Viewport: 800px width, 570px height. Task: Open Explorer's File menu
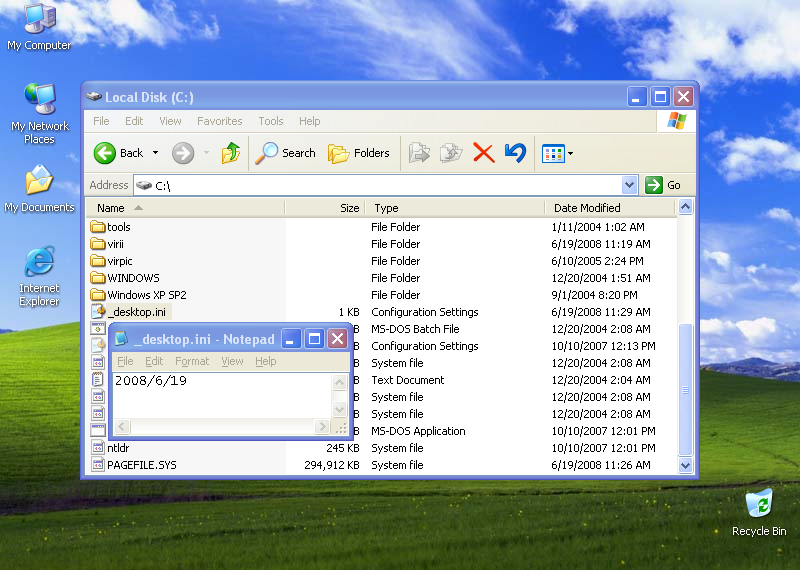101,121
